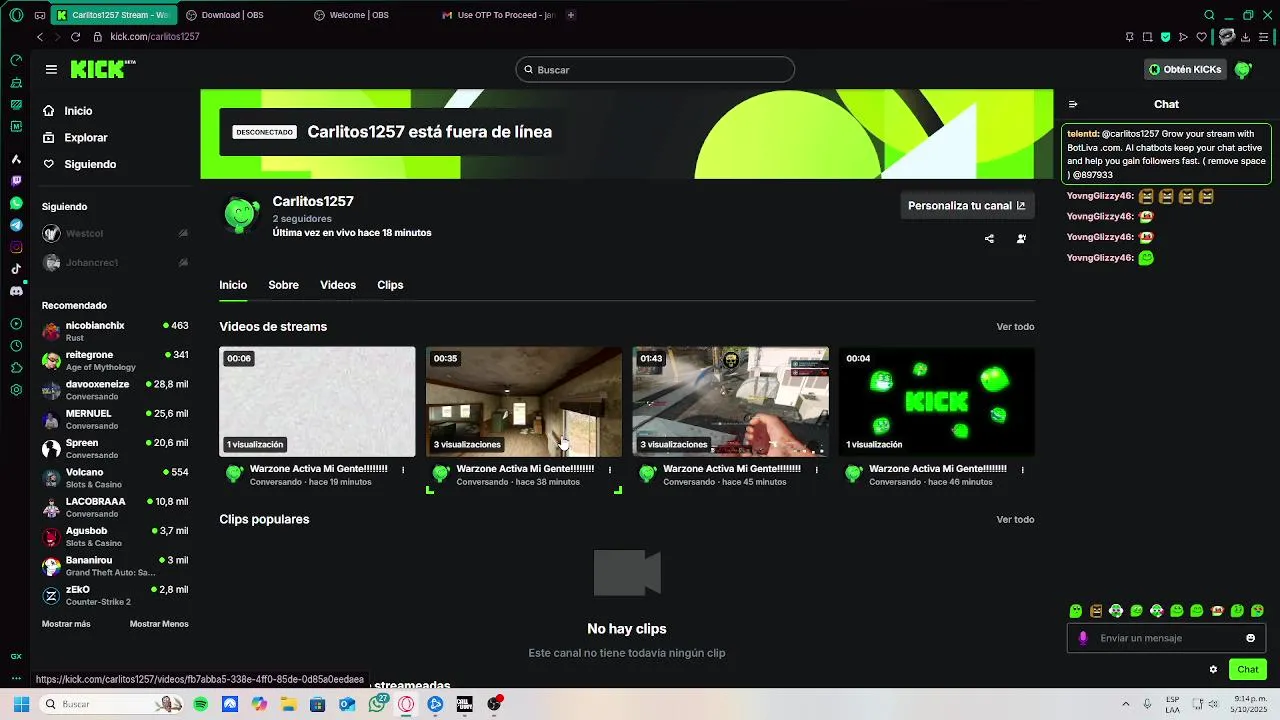1280x720 pixels.
Task: Open the 01:43 stream video thumbnail
Action: click(730, 402)
